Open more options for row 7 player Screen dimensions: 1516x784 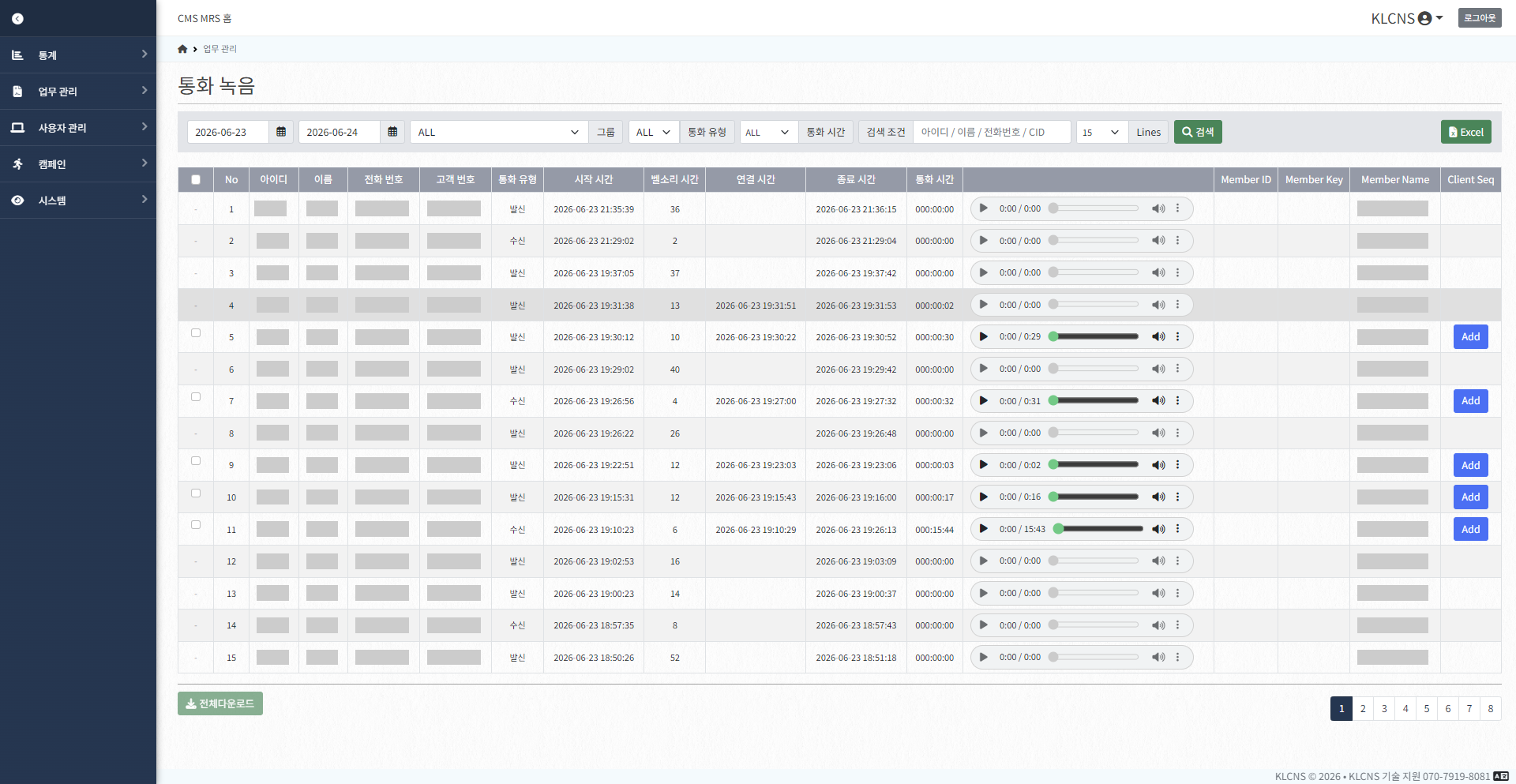pyautogui.click(x=1177, y=400)
